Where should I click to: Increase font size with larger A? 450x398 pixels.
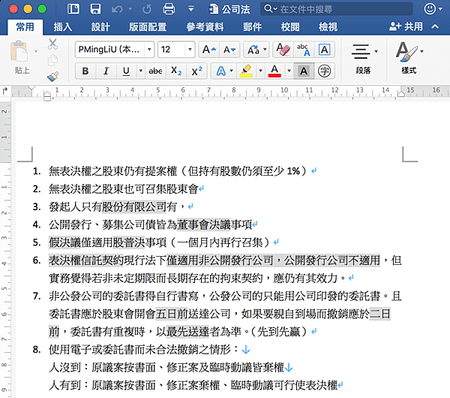tap(209, 50)
